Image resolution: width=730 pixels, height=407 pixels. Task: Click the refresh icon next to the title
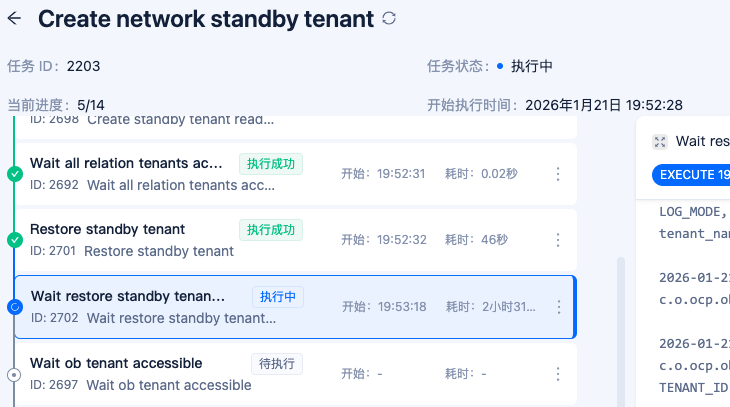click(x=389, y=18)
